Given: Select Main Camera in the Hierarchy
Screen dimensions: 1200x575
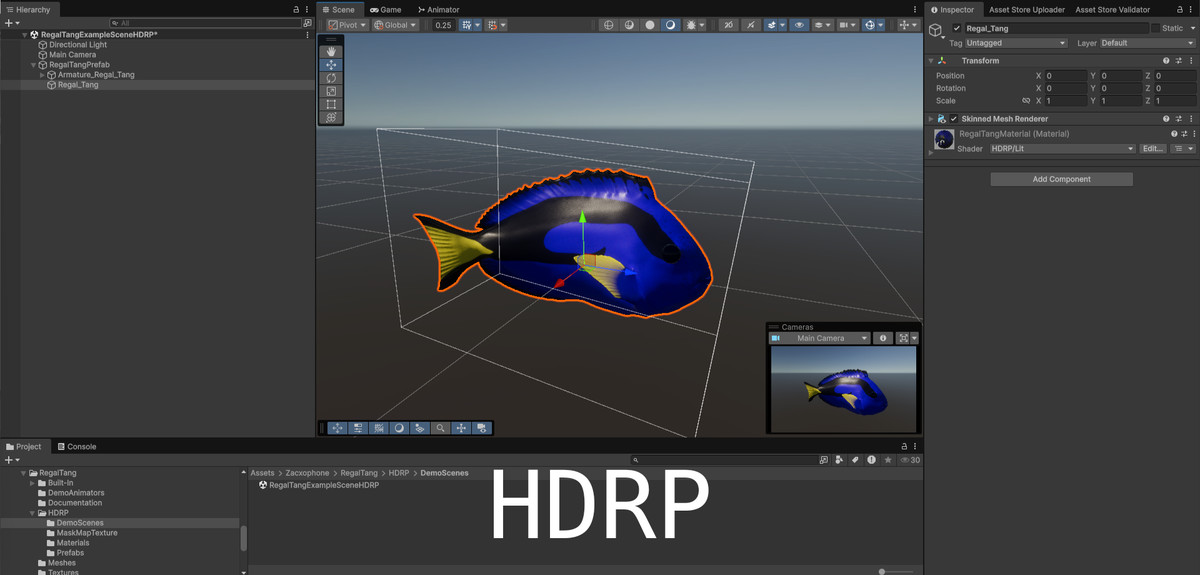Looking at the screenshot, I should (73, 55).
